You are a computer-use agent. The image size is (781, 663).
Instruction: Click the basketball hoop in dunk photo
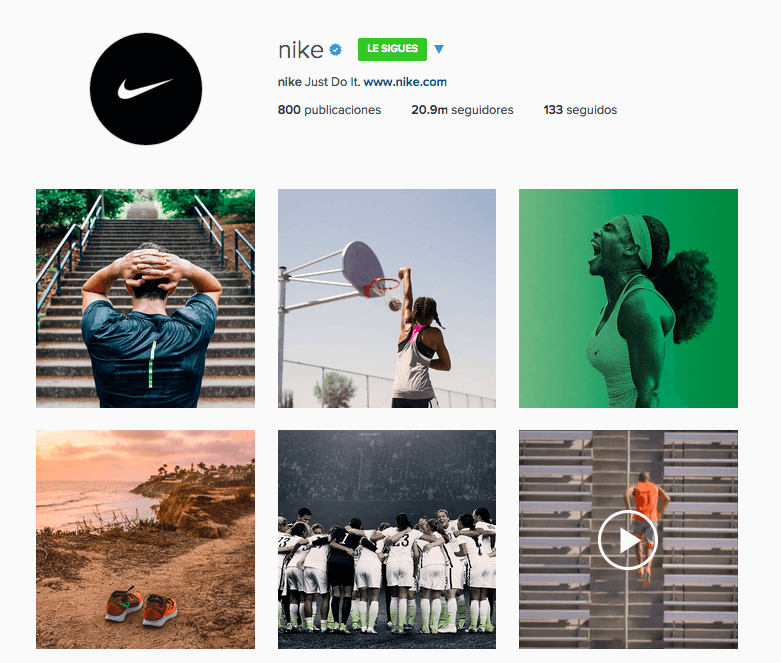(382, 287)
